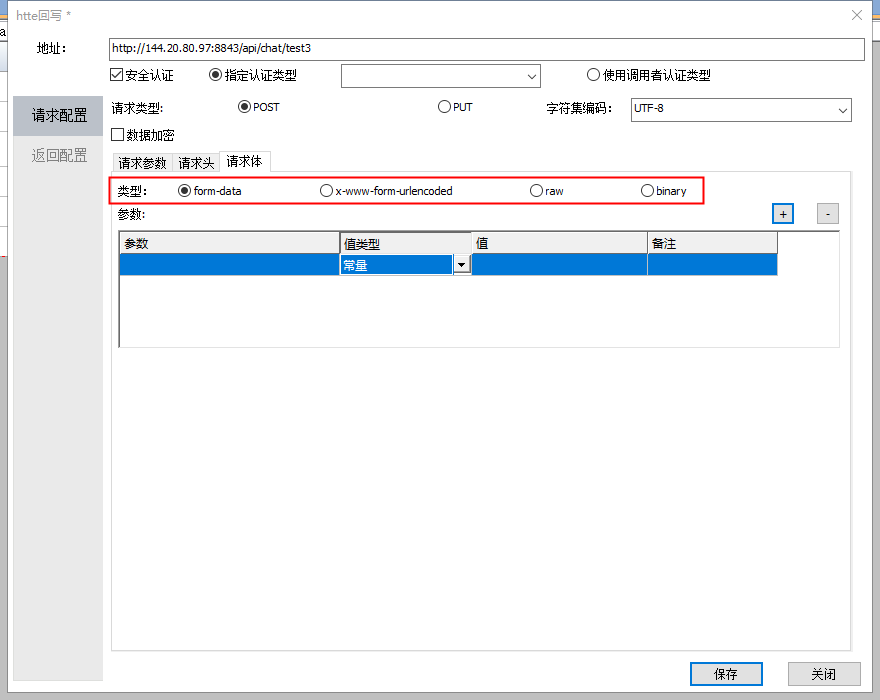This screenshot has width=880, height=700.
Task: Open the 返回配置 side section
Action: click(59, 155)
